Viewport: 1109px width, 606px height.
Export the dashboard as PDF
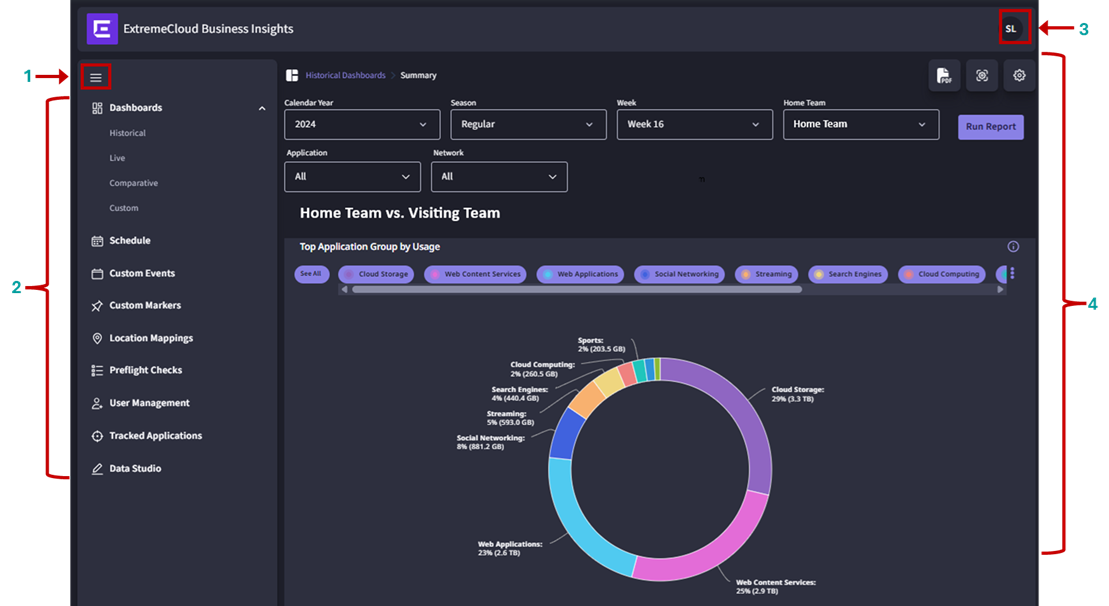pos(944,76)
